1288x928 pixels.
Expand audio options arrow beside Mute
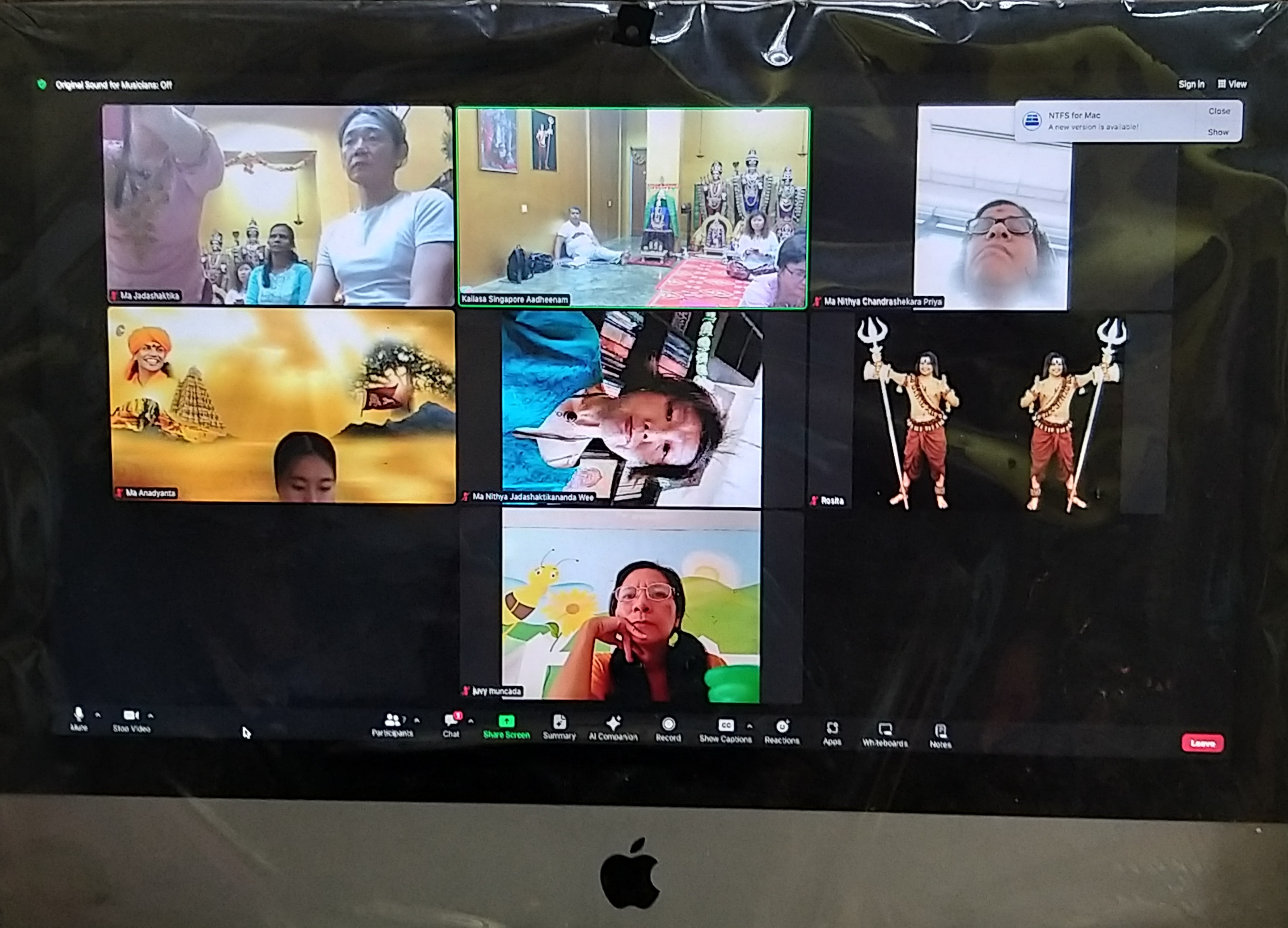click(98, 715)
